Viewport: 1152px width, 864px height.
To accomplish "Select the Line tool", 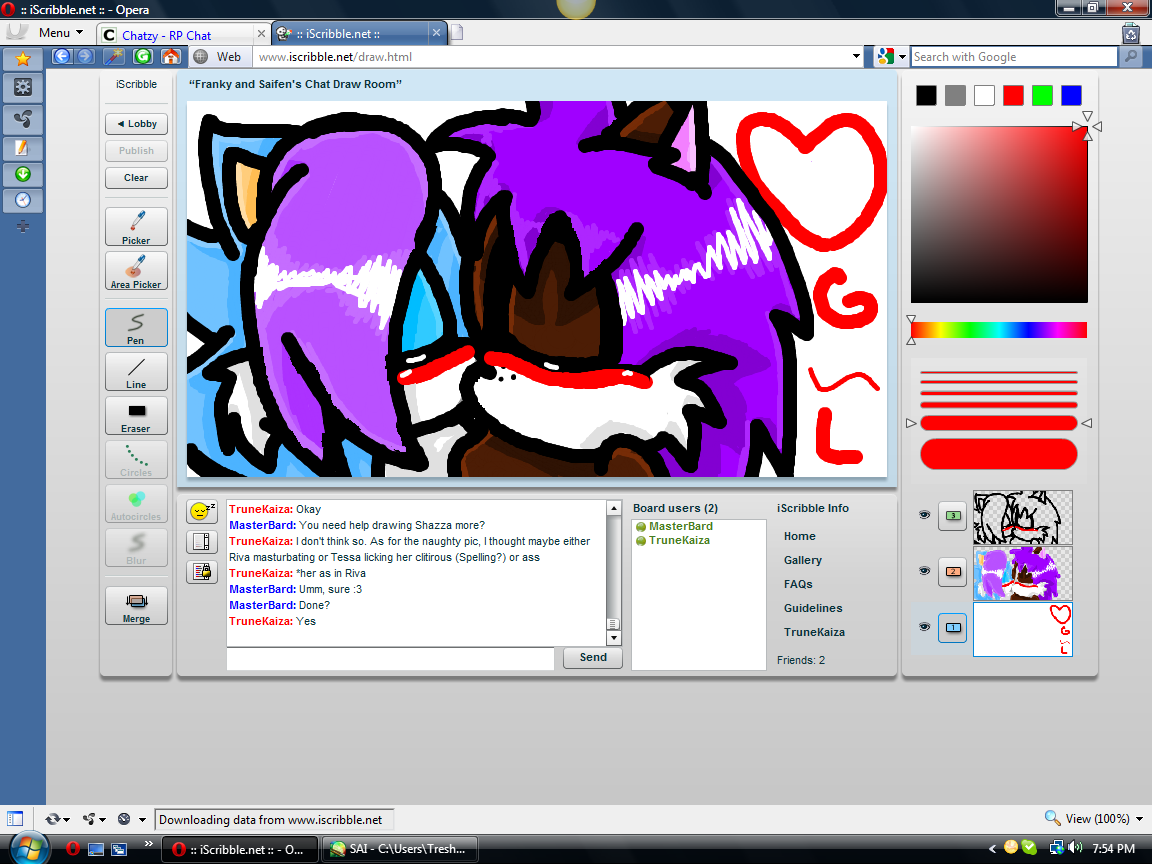I will point(136,371).
